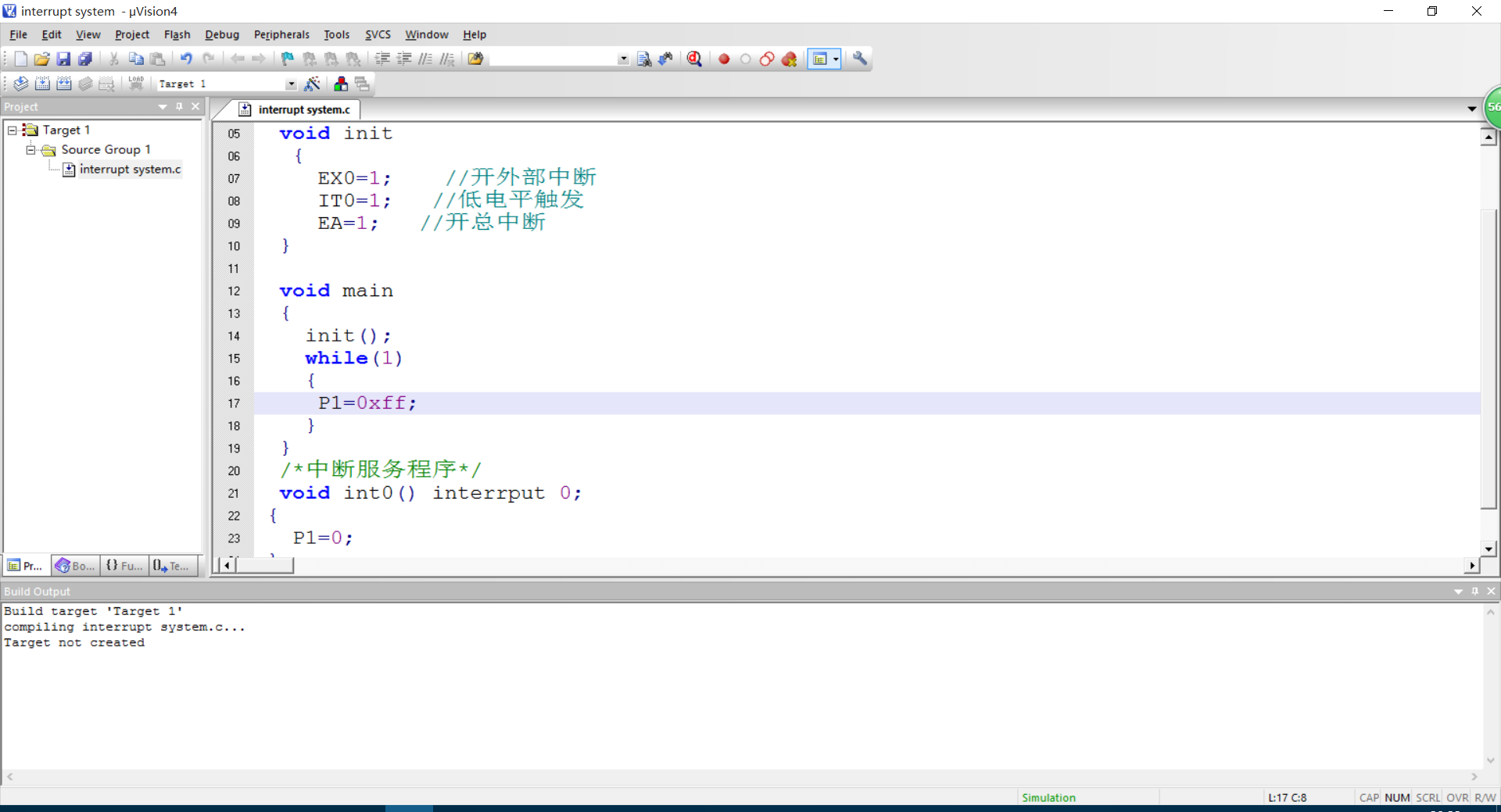
Task: Indent the selected lines
Action: tap(382, 59)
